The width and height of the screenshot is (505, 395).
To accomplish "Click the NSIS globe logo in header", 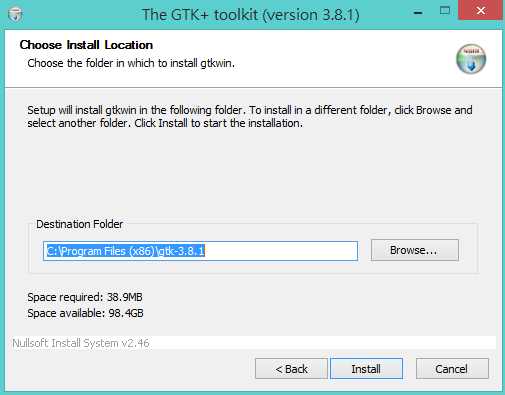I will point(471,59).
